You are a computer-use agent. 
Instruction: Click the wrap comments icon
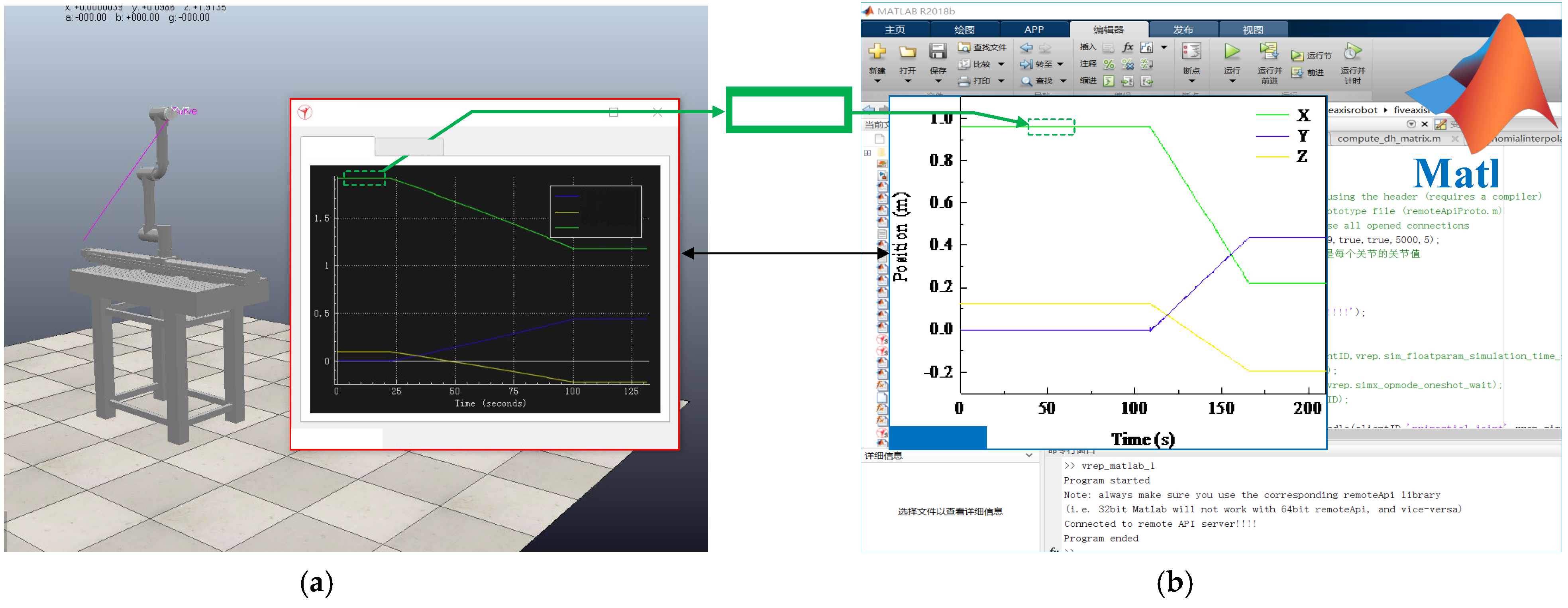1146,64
